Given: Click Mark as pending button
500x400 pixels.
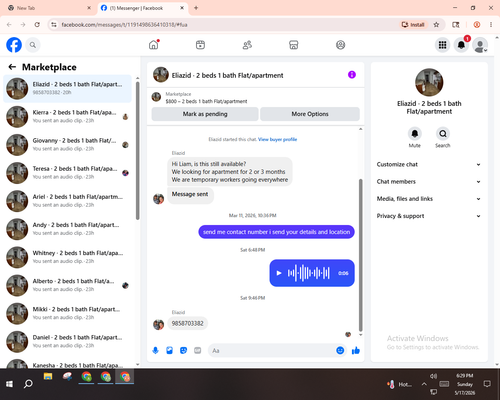Looking at the screenshot, I should [205, 114].
